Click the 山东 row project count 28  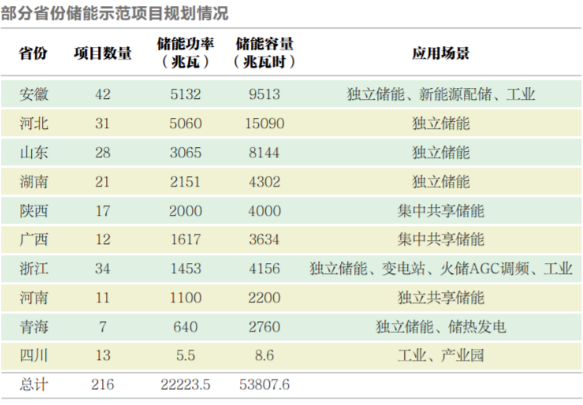103,152
